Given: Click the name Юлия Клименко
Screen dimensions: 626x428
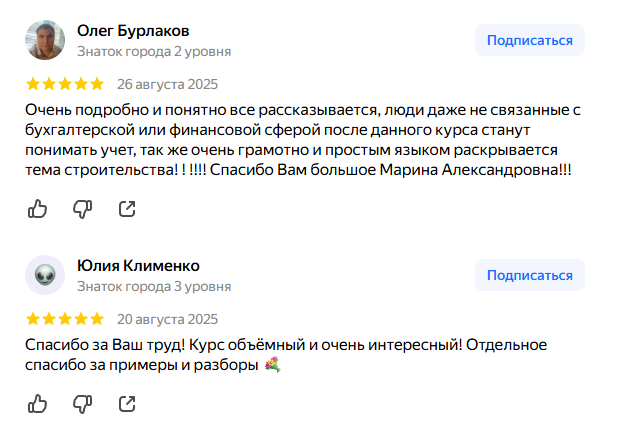Looking at the screenshot, I should click(x=138, y=265).
